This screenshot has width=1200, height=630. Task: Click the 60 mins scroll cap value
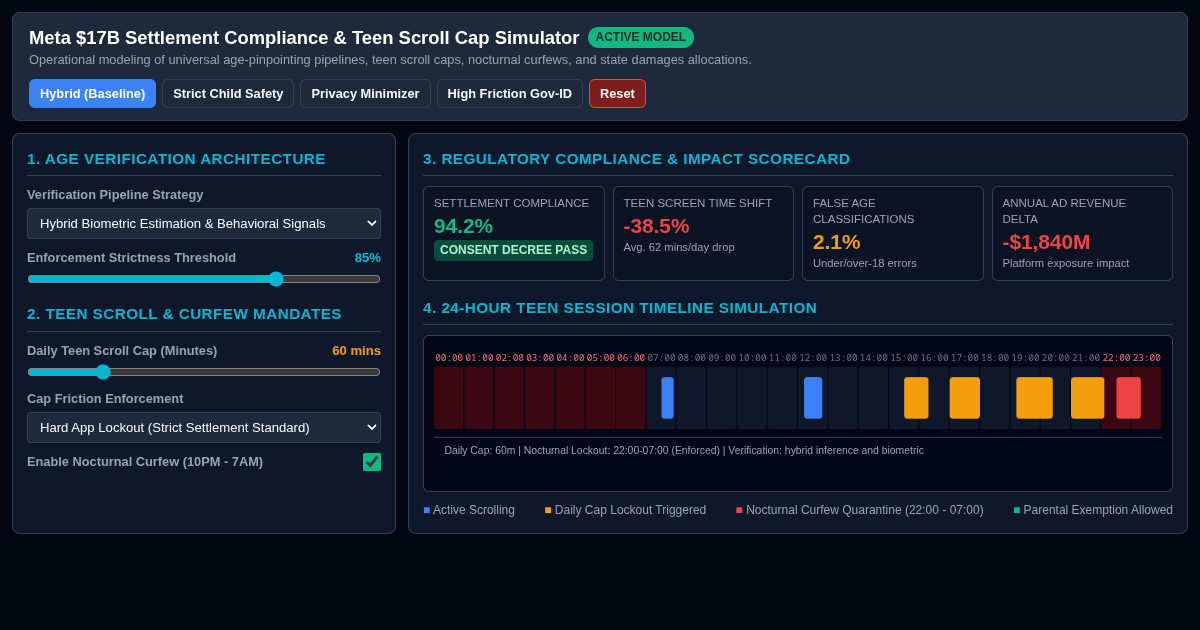point(356,351)
